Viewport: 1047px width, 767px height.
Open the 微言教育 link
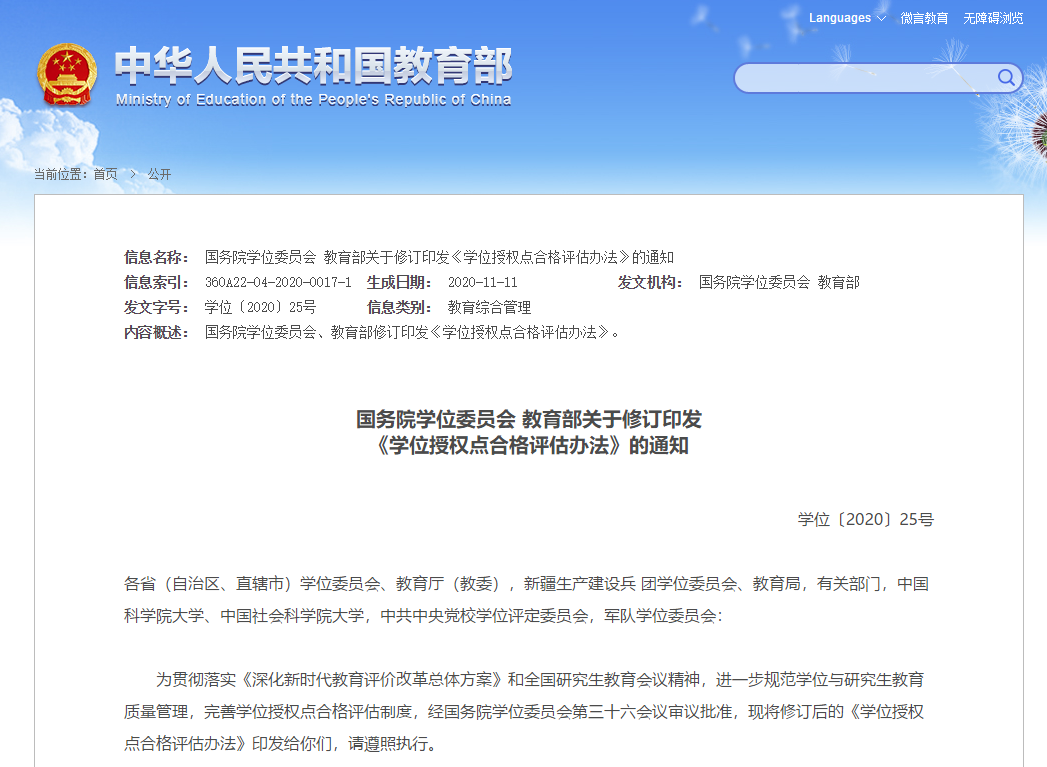pos(924,18)
